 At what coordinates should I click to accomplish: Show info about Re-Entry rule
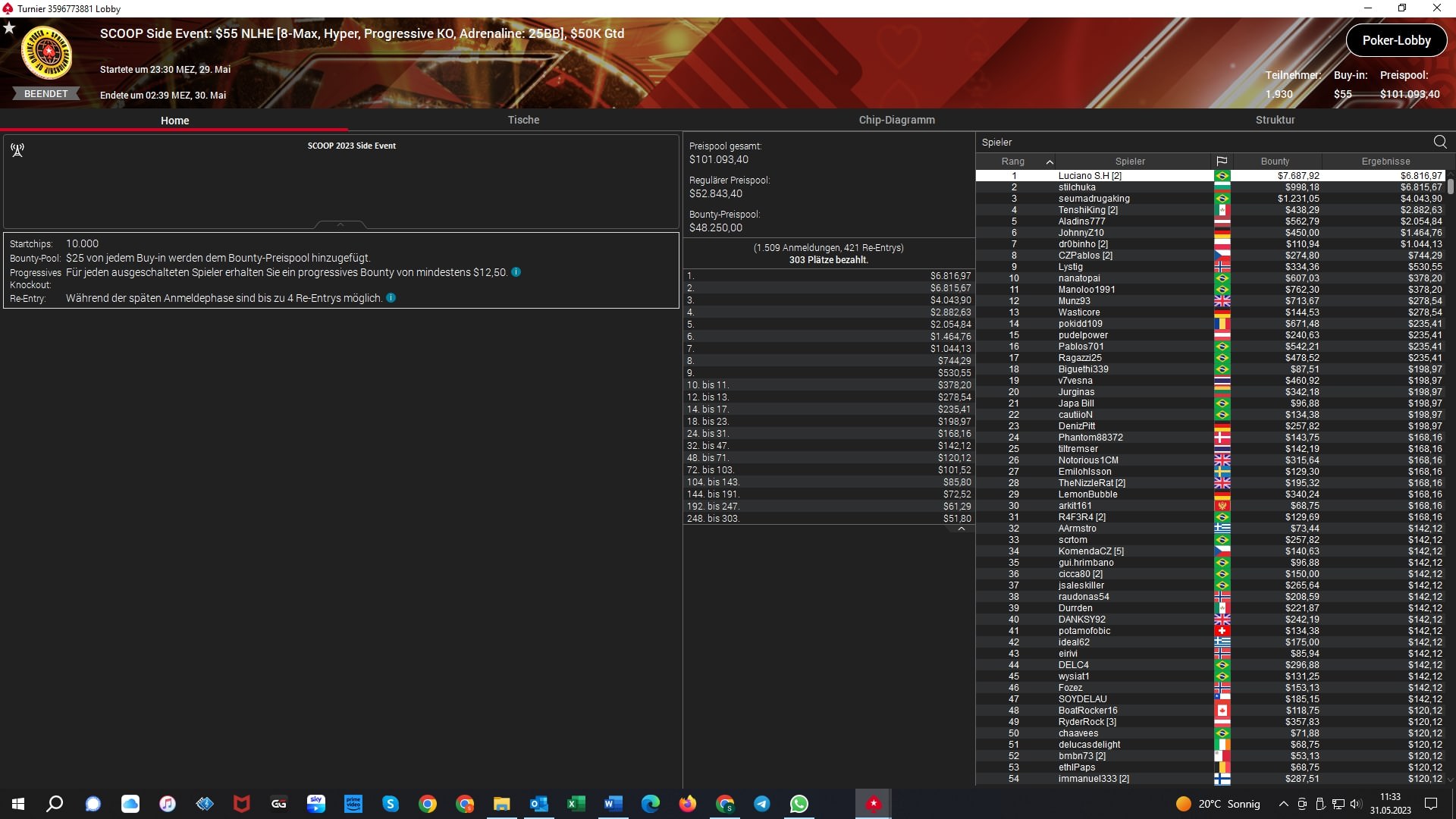coord(391,298)
